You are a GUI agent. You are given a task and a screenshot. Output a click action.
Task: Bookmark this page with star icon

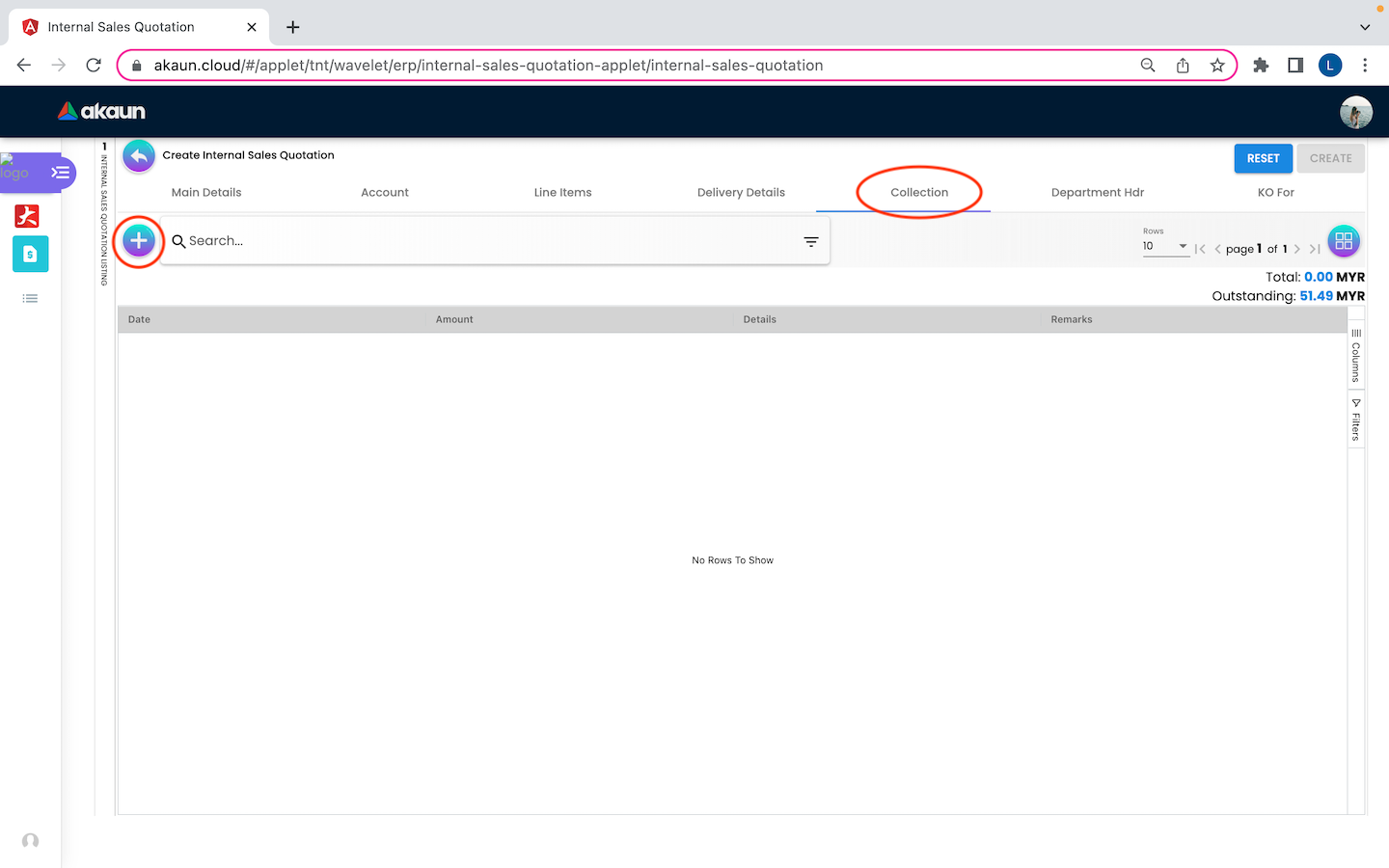coord(1217,65)
